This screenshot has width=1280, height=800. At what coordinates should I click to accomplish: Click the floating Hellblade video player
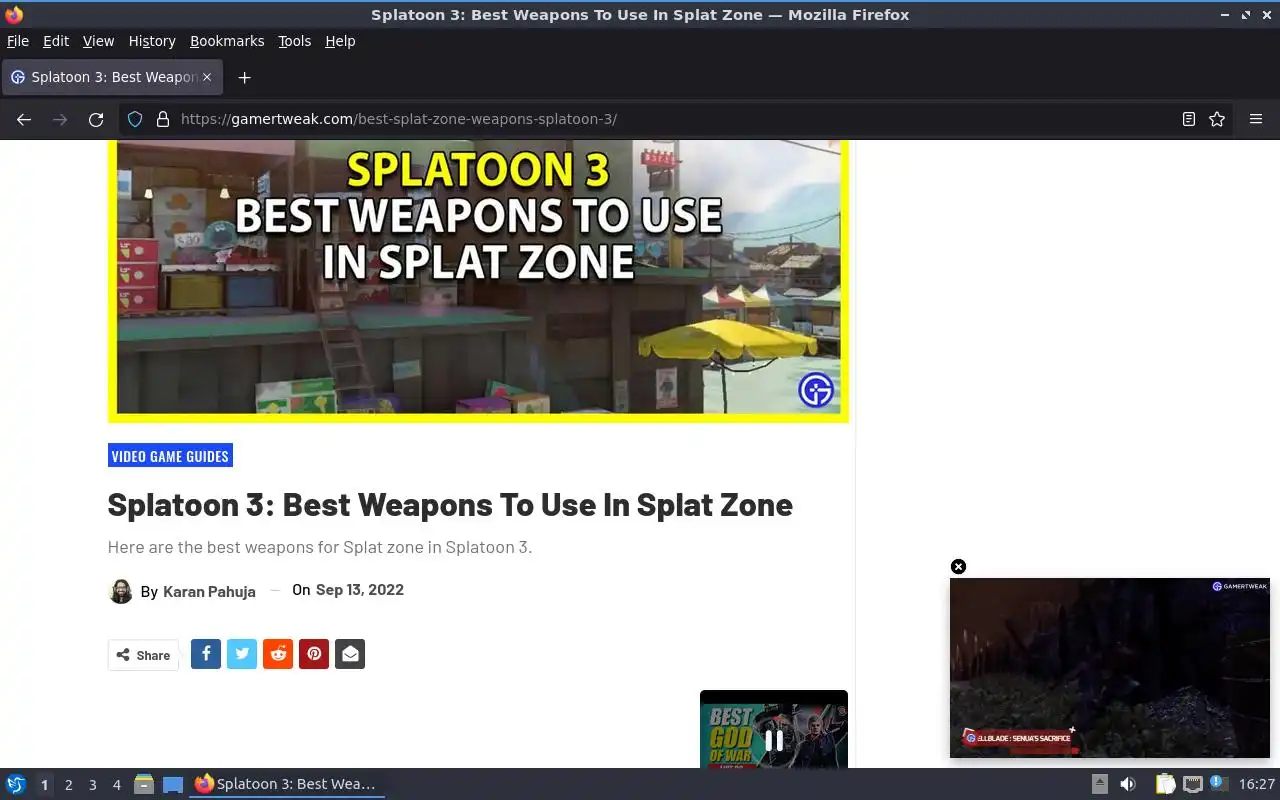pyautogui.click(x=1110, y=667)
